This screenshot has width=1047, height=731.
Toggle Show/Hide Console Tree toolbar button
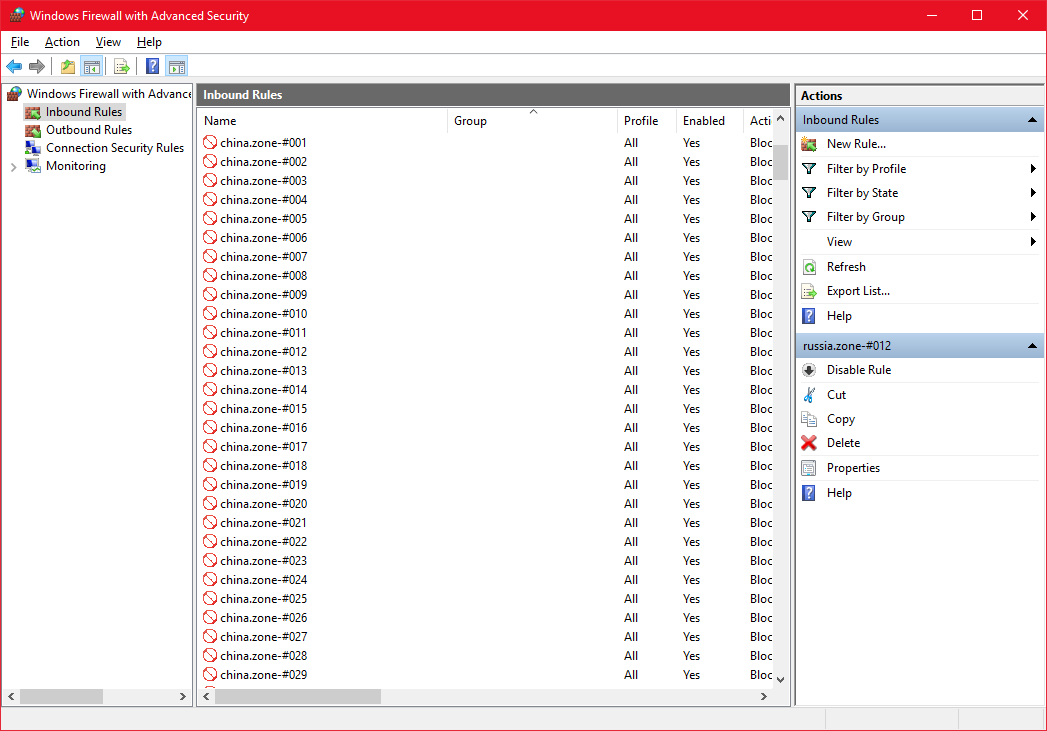pos(91,67)
